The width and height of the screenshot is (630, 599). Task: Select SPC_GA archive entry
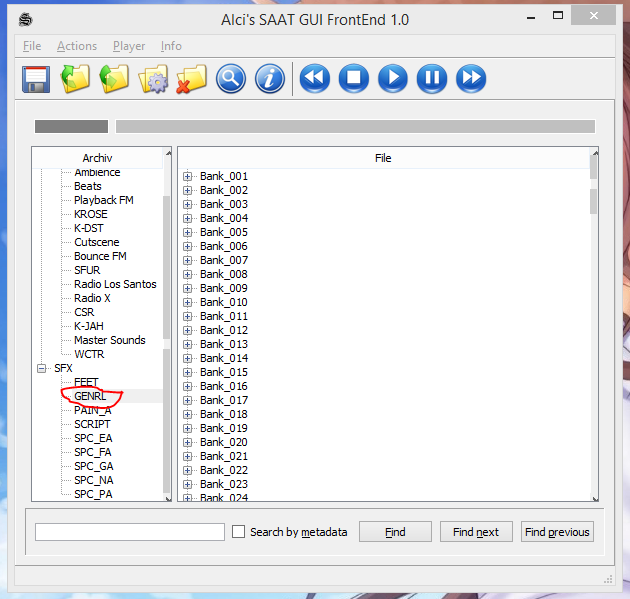[x=94, y=466]
